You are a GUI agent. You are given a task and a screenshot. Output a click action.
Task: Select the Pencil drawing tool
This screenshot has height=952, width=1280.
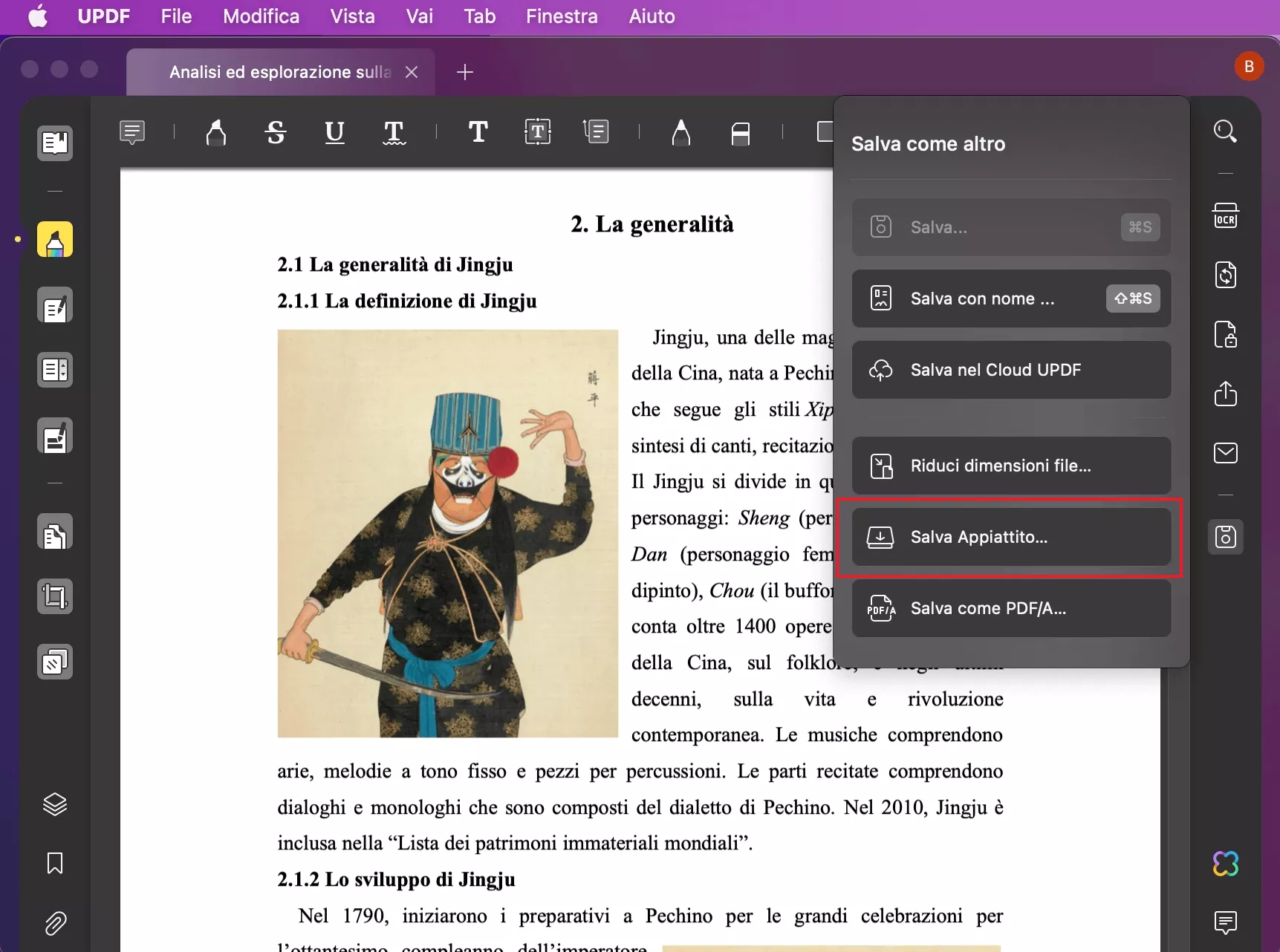(681, 132)
